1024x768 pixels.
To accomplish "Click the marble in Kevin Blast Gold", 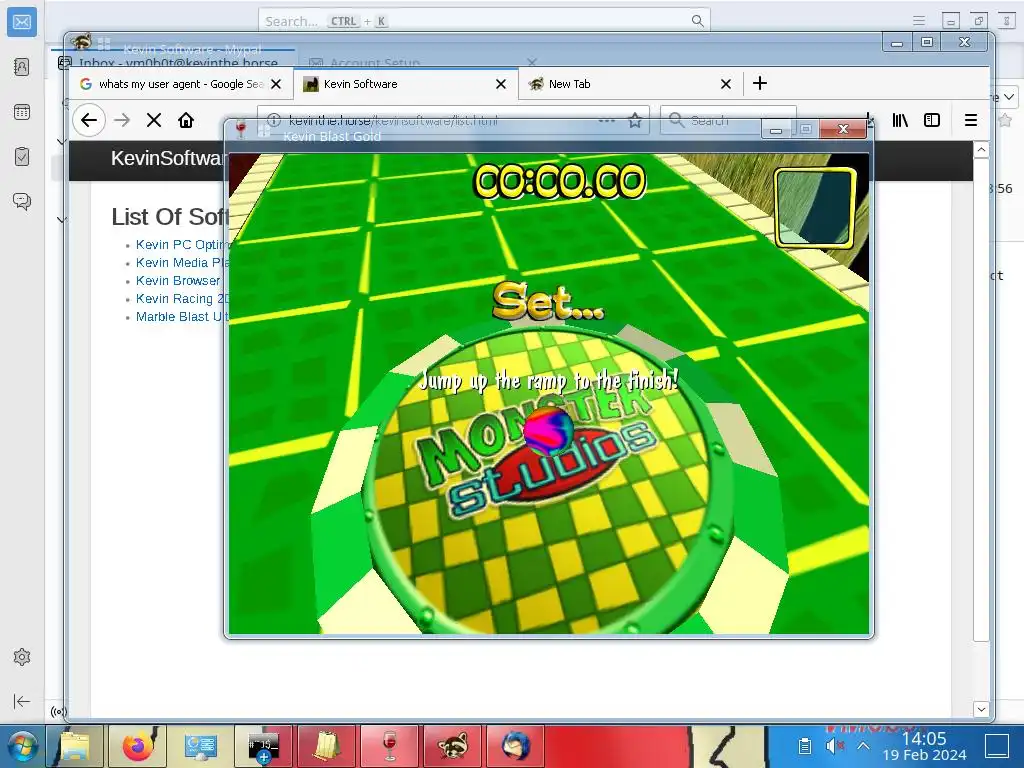I will coord(549,430).
